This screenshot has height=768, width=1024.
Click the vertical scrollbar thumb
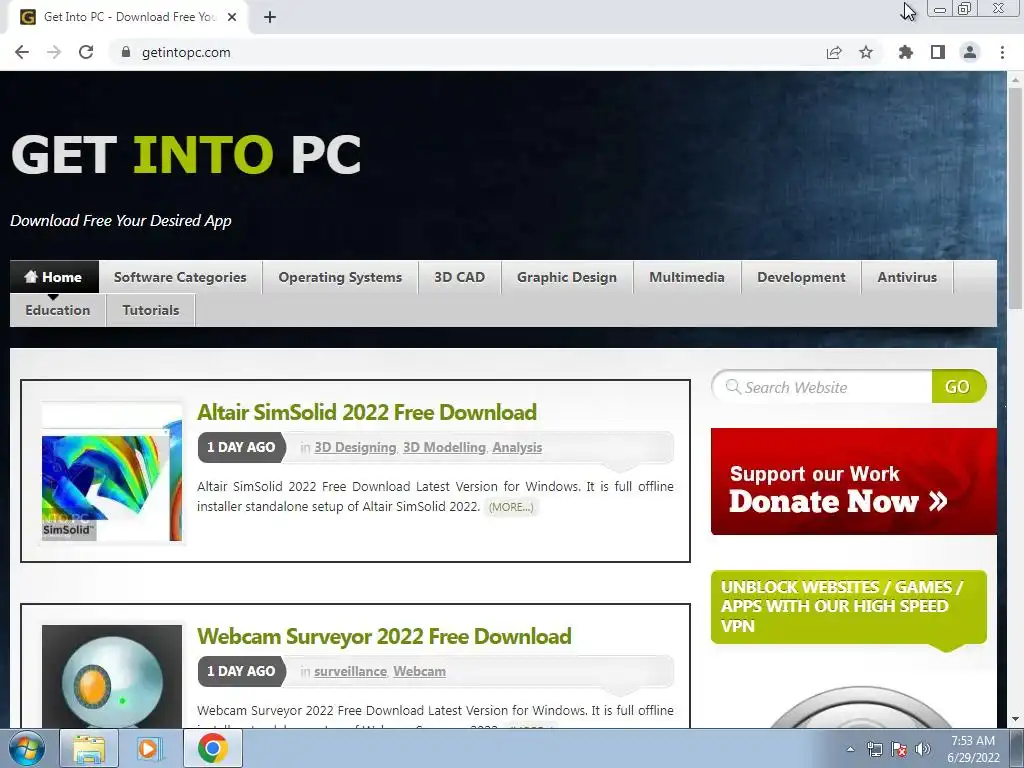click(1015, 198)
